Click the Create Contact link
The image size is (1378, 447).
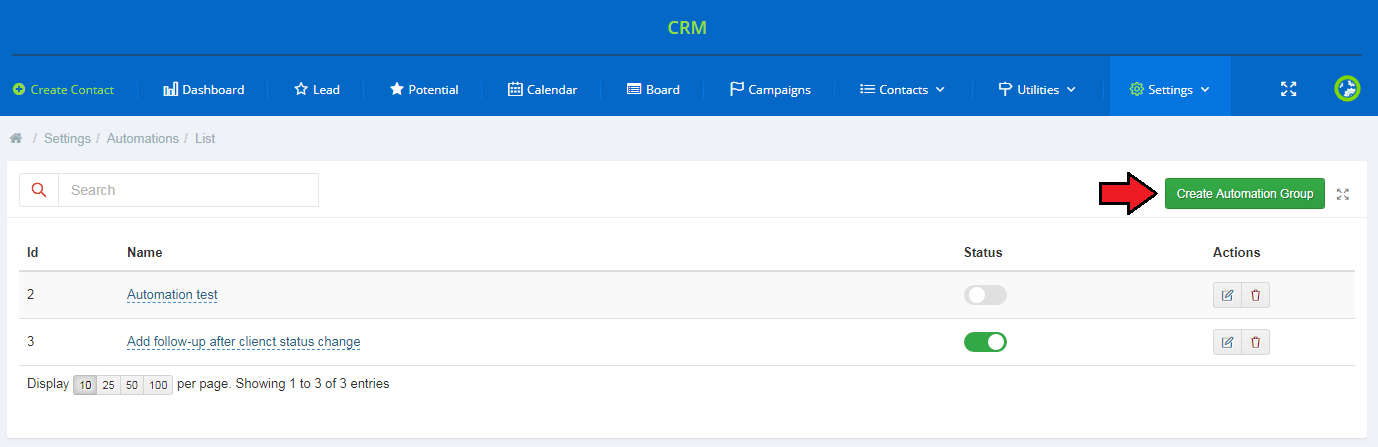[64, 89]
